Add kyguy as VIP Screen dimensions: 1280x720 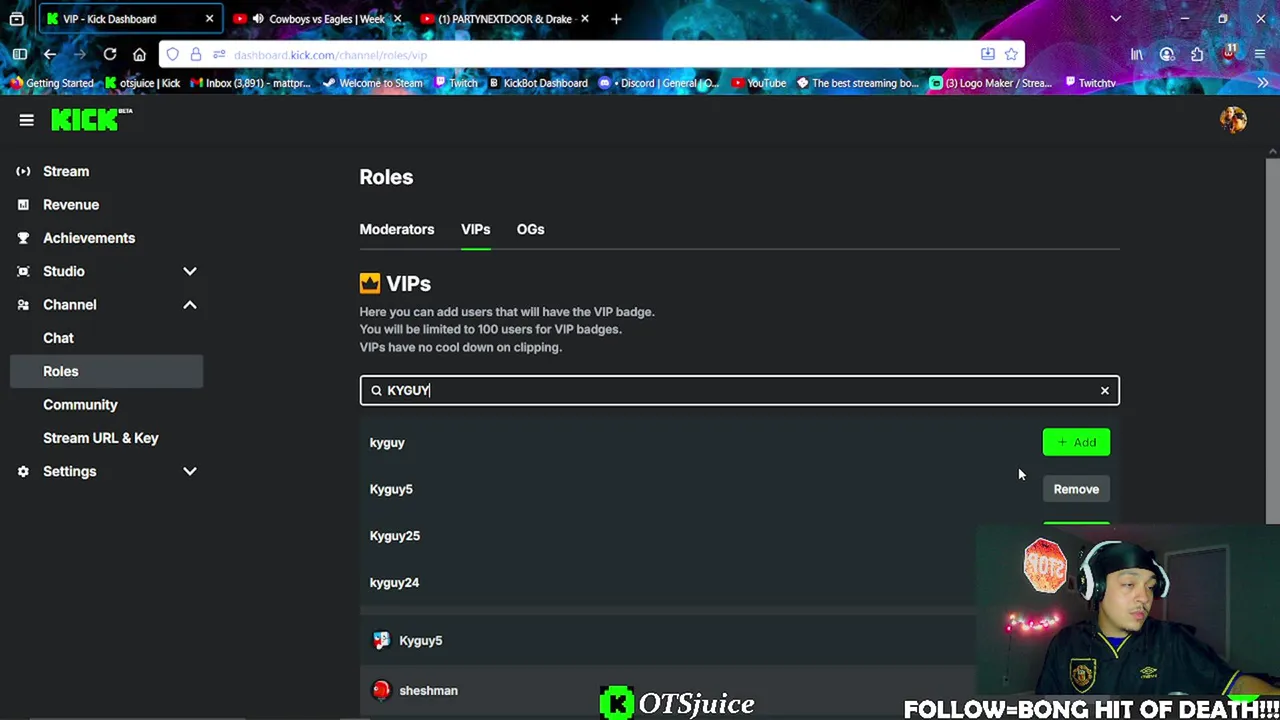click(1076, 442)
